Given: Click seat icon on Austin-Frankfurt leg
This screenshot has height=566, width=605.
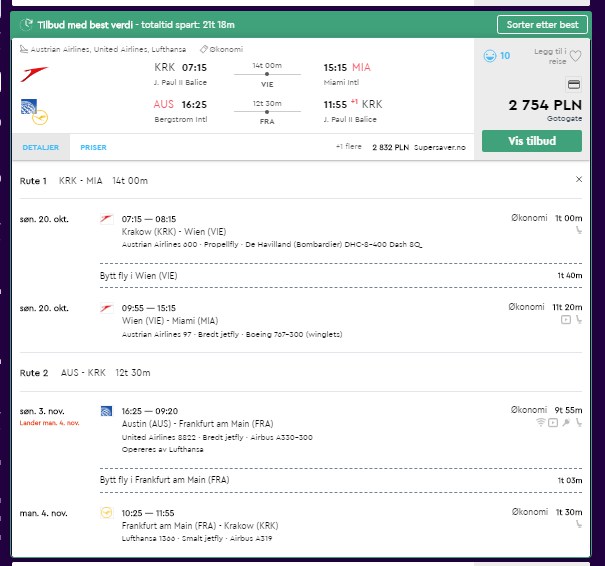Looking at the screenshot, I should click(579, 422).
